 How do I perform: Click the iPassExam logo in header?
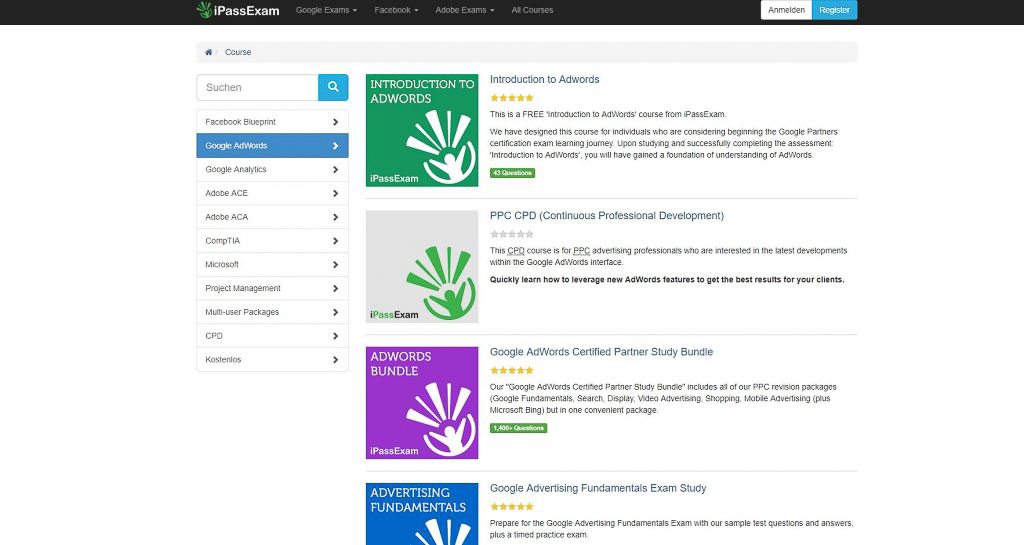pyautogui.click(x=238, y=10)
